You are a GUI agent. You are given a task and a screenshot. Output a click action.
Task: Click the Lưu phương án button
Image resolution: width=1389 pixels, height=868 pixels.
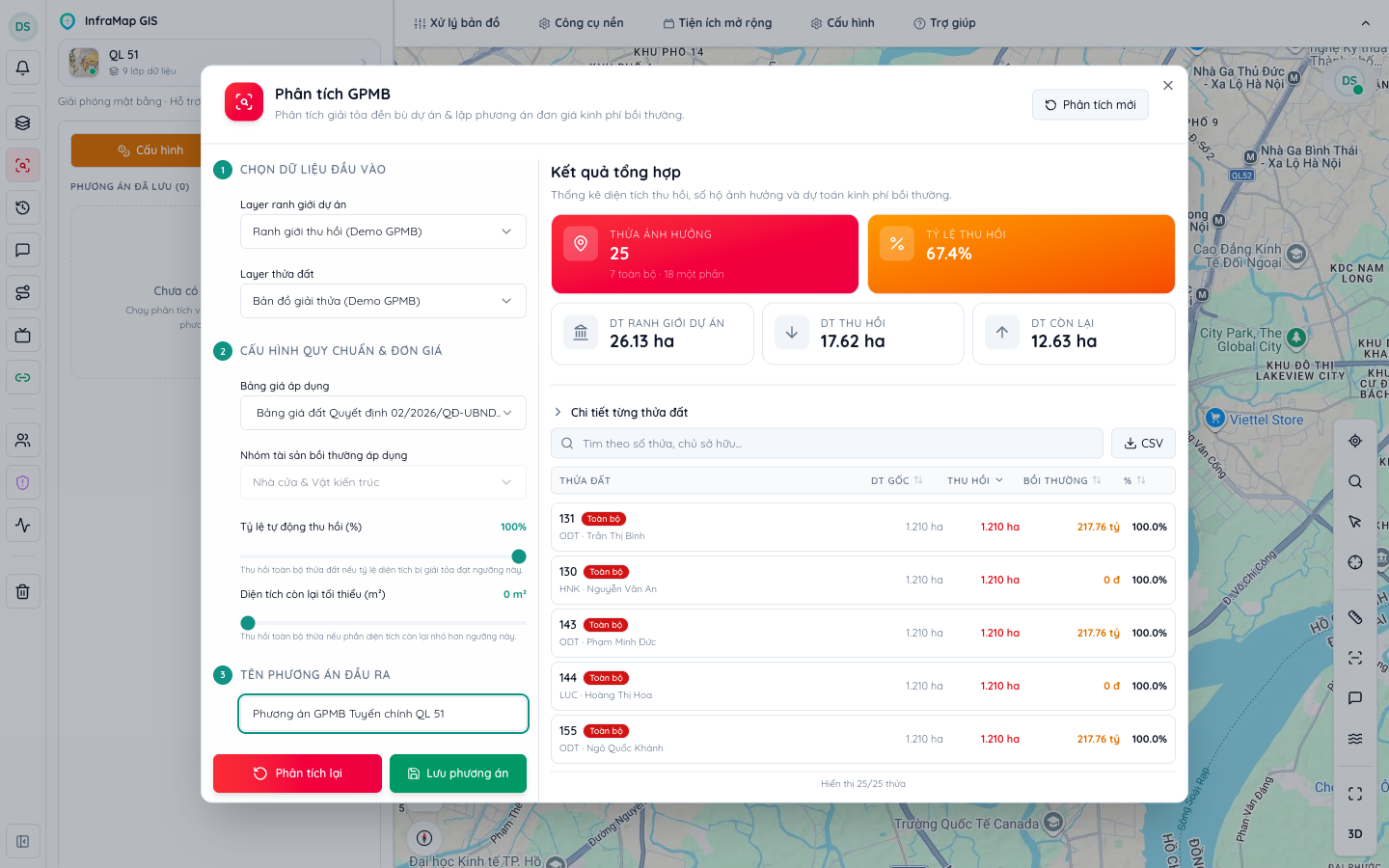[458, 773]
